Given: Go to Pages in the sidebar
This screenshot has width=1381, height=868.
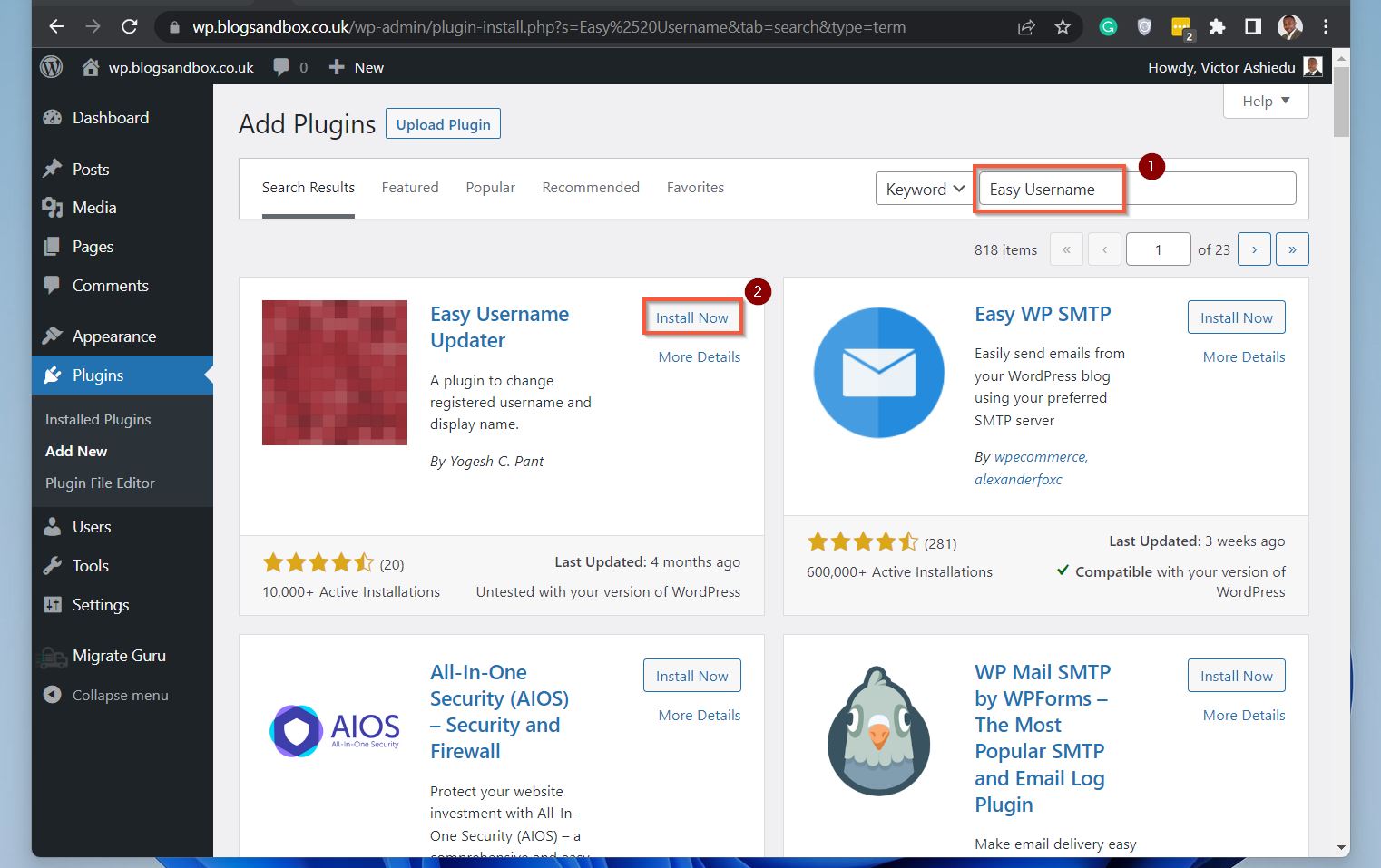Looking at the screenshot, I should [x=122, y=247].
